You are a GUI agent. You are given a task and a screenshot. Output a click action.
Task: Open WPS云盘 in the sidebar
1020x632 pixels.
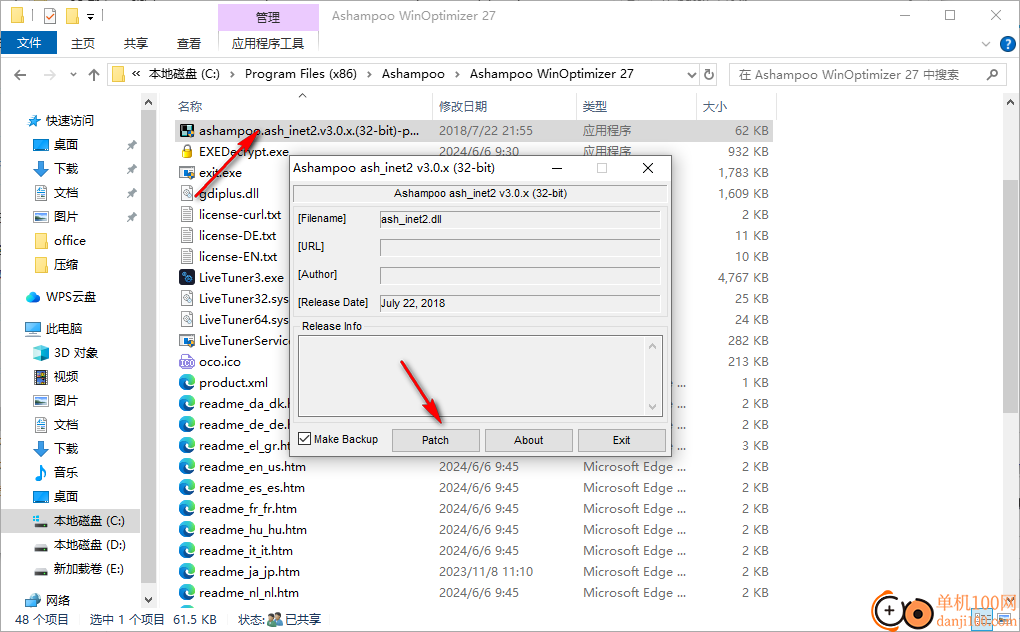pyautogui.click(x=70, y=297)
